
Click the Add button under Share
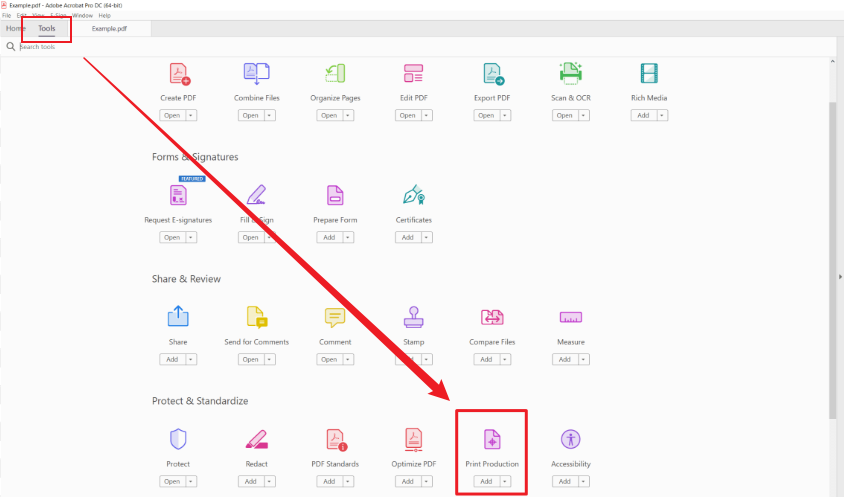(x=172, y=359)
